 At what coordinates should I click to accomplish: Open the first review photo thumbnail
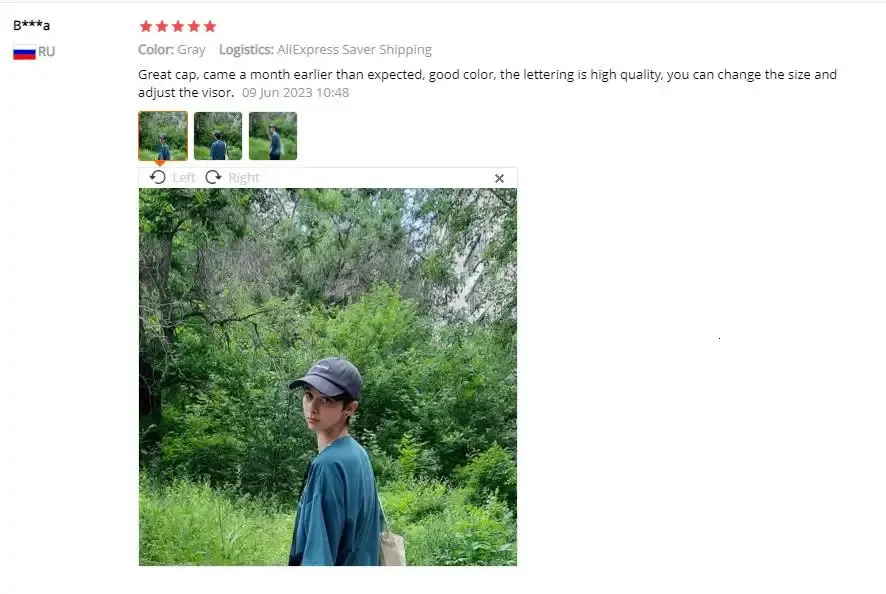click(x=163, y=136)
